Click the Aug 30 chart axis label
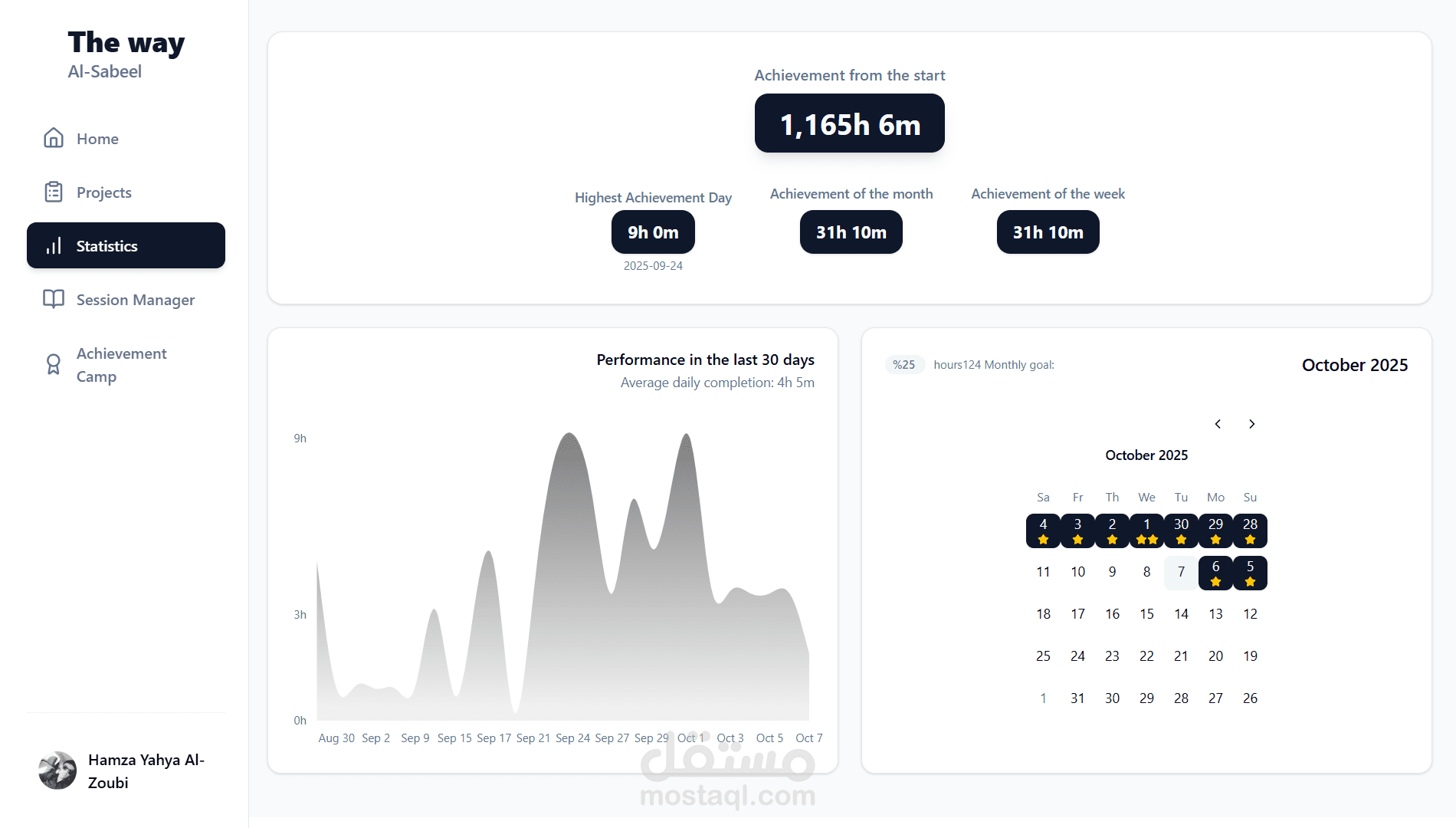 (x=336, y=738)
